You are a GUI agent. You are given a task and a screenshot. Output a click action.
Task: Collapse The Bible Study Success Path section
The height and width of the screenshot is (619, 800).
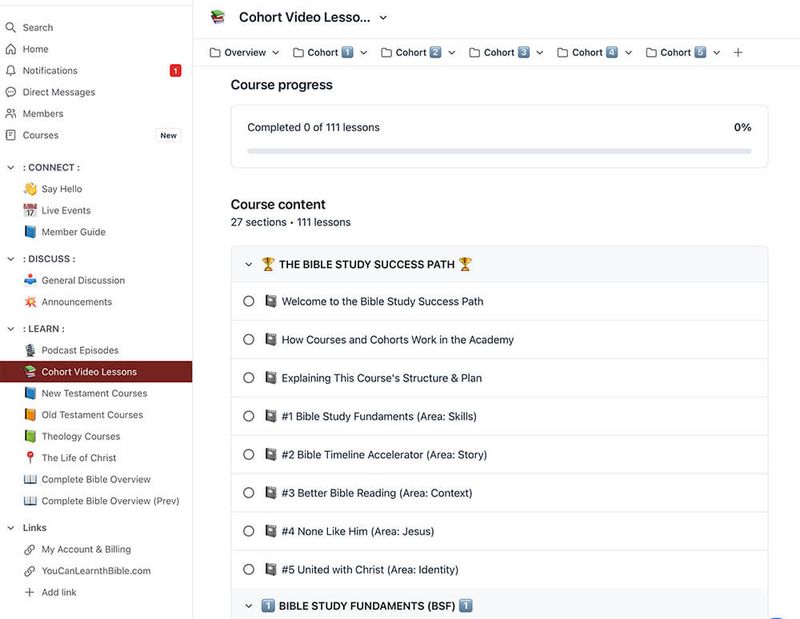pos(249,265)
